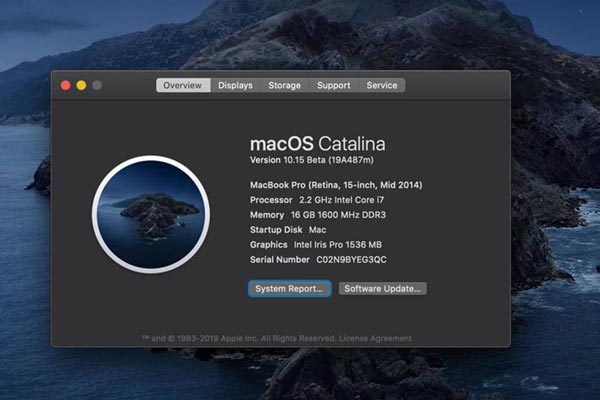Click the System Report button
Screen dimensions: 600x400
point(289,289)
